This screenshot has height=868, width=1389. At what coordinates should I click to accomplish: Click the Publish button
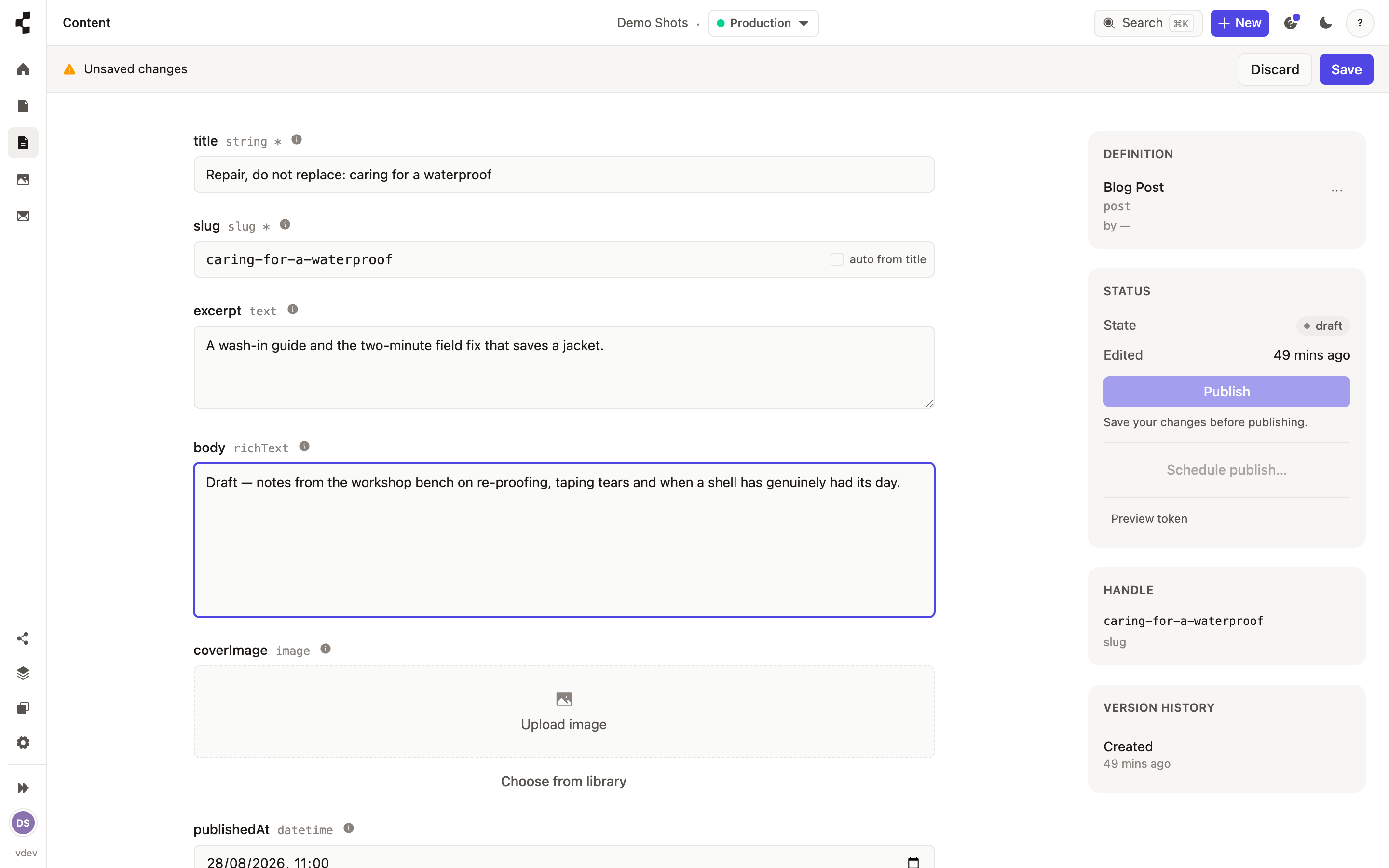pyautogui.click(x=1226, y=392)
